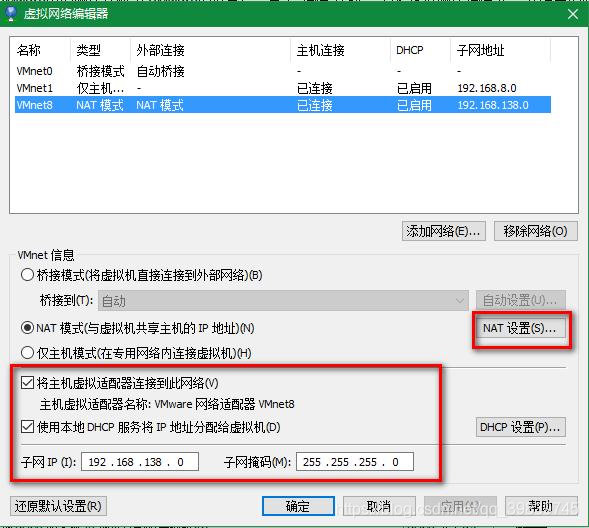This screenshot has height=528, width=589.
Task: Click subnet address 192.168.138.0 cell
Action: (492, 105)
